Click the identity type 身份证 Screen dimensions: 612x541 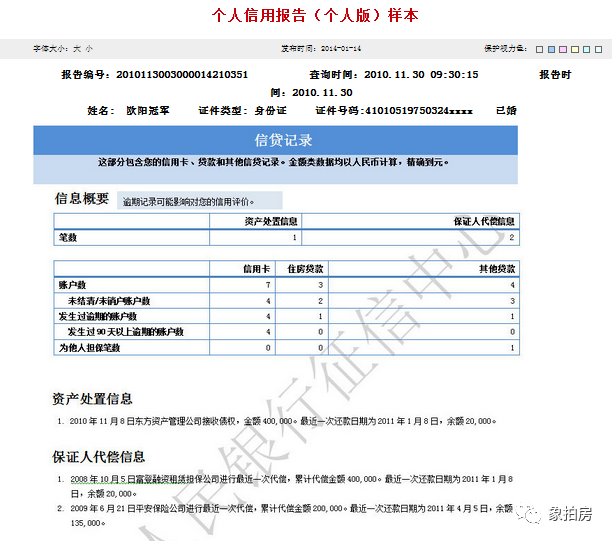point(270,110)
